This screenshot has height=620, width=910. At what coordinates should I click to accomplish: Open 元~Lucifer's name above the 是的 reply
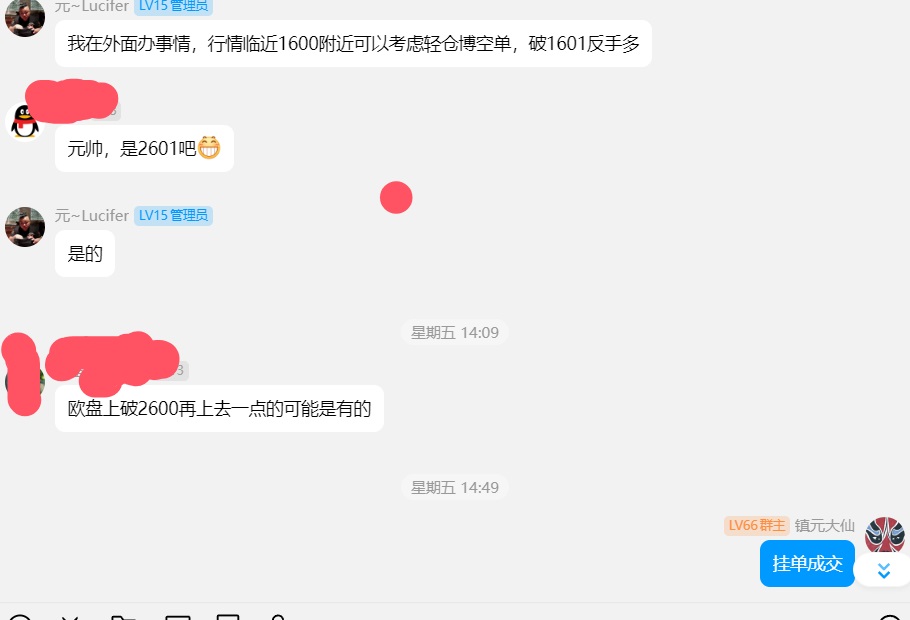(x=92, y=215)
